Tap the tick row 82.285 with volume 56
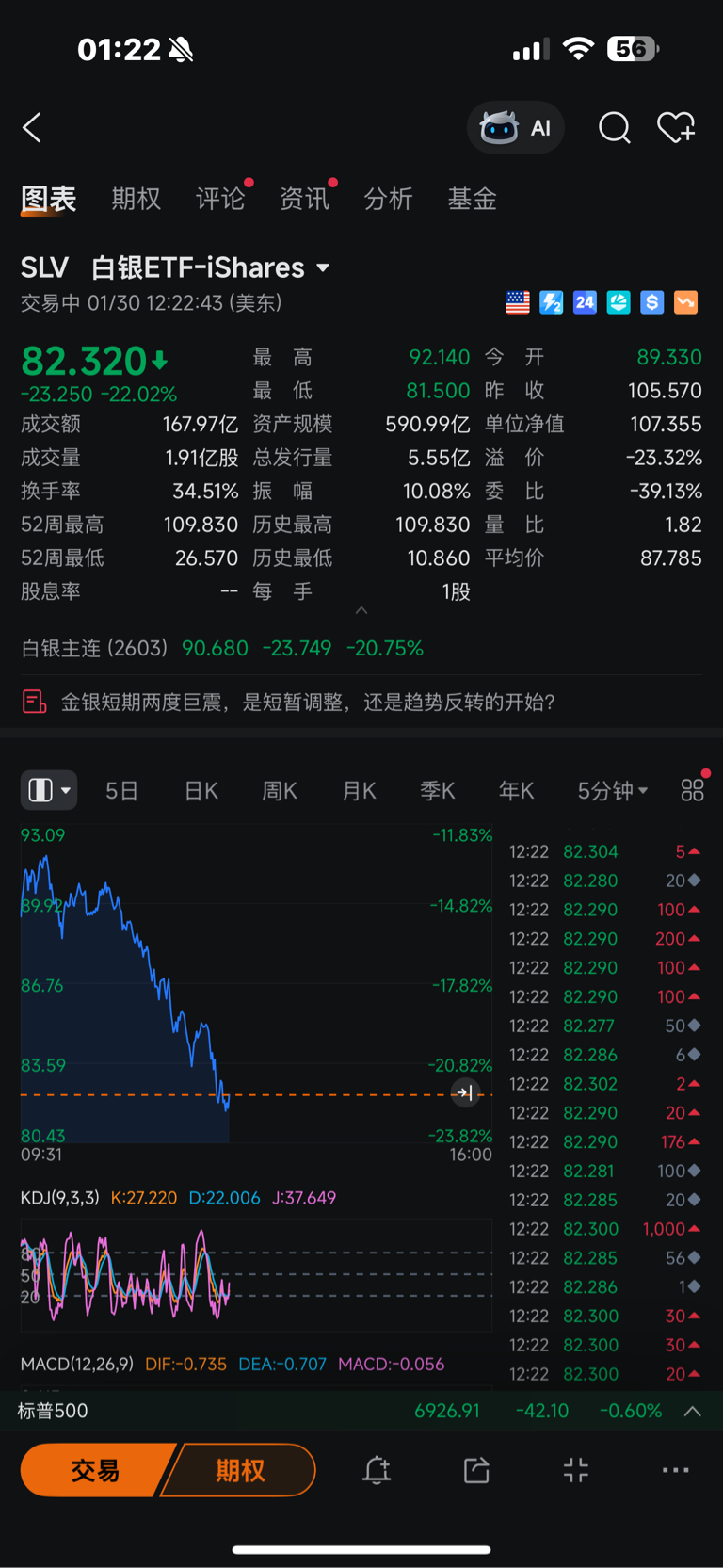This screenshot has height=1568, width=723. click(x=604, y=1258)
